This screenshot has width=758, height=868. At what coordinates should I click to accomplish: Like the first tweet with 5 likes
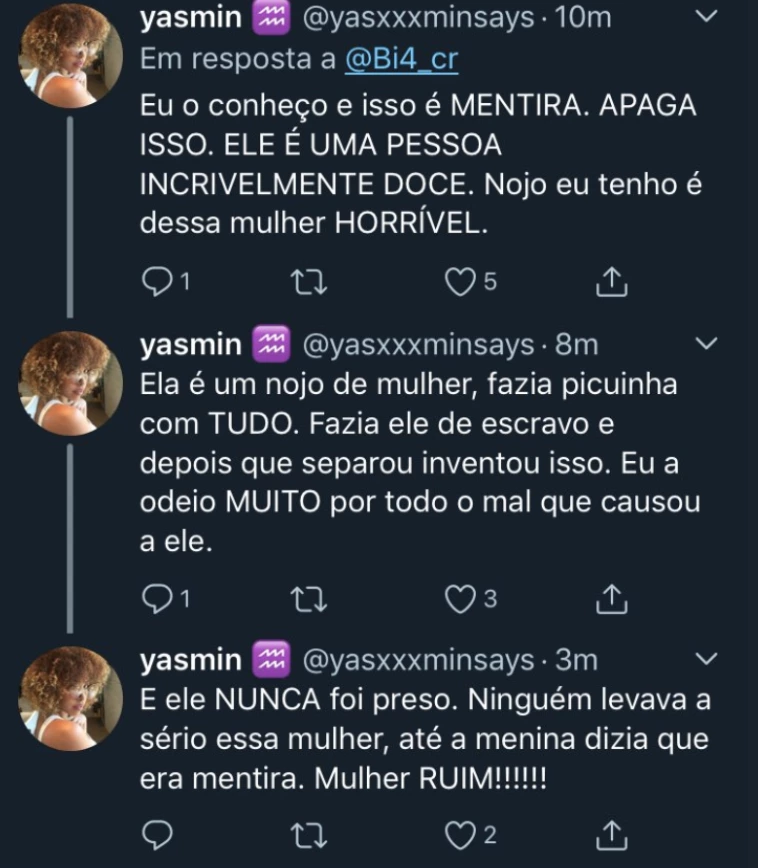tap(459, 284)
